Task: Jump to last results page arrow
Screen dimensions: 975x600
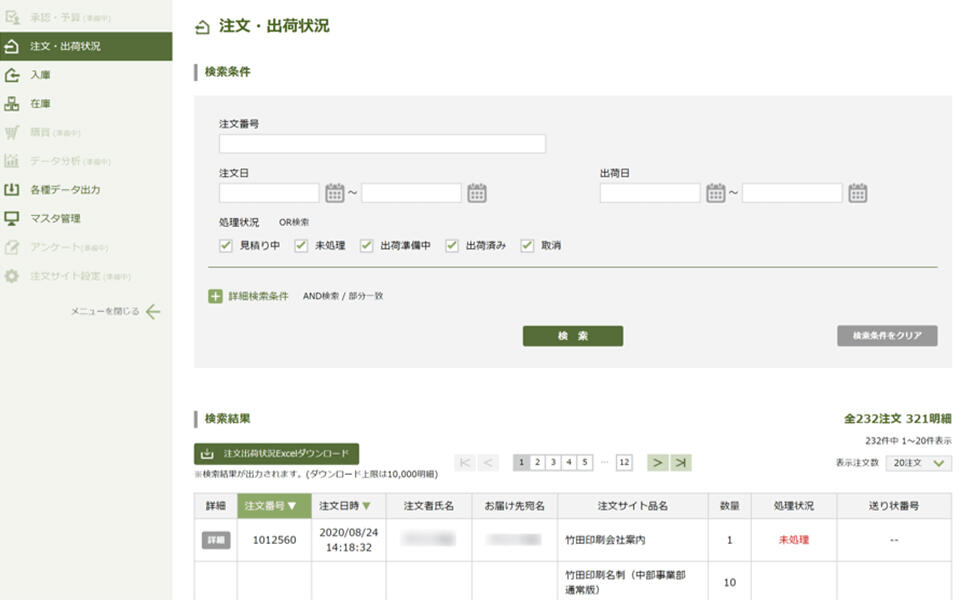Action: click(x=680, y=462)
